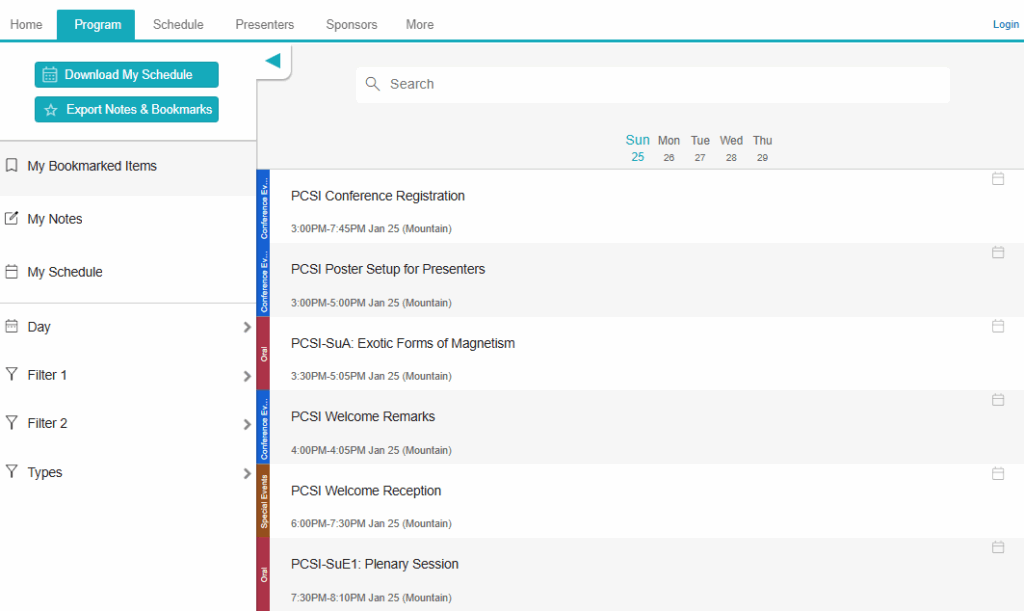
Task: Add PCSI Welcome Reception via calendar icon
Action: coord(997,474)
